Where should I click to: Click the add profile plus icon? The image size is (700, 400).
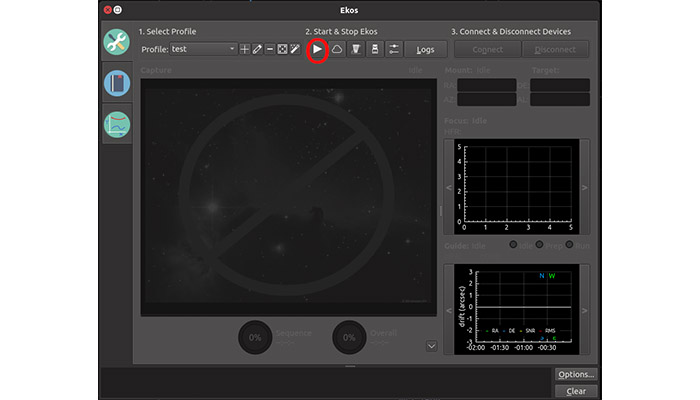245,49
